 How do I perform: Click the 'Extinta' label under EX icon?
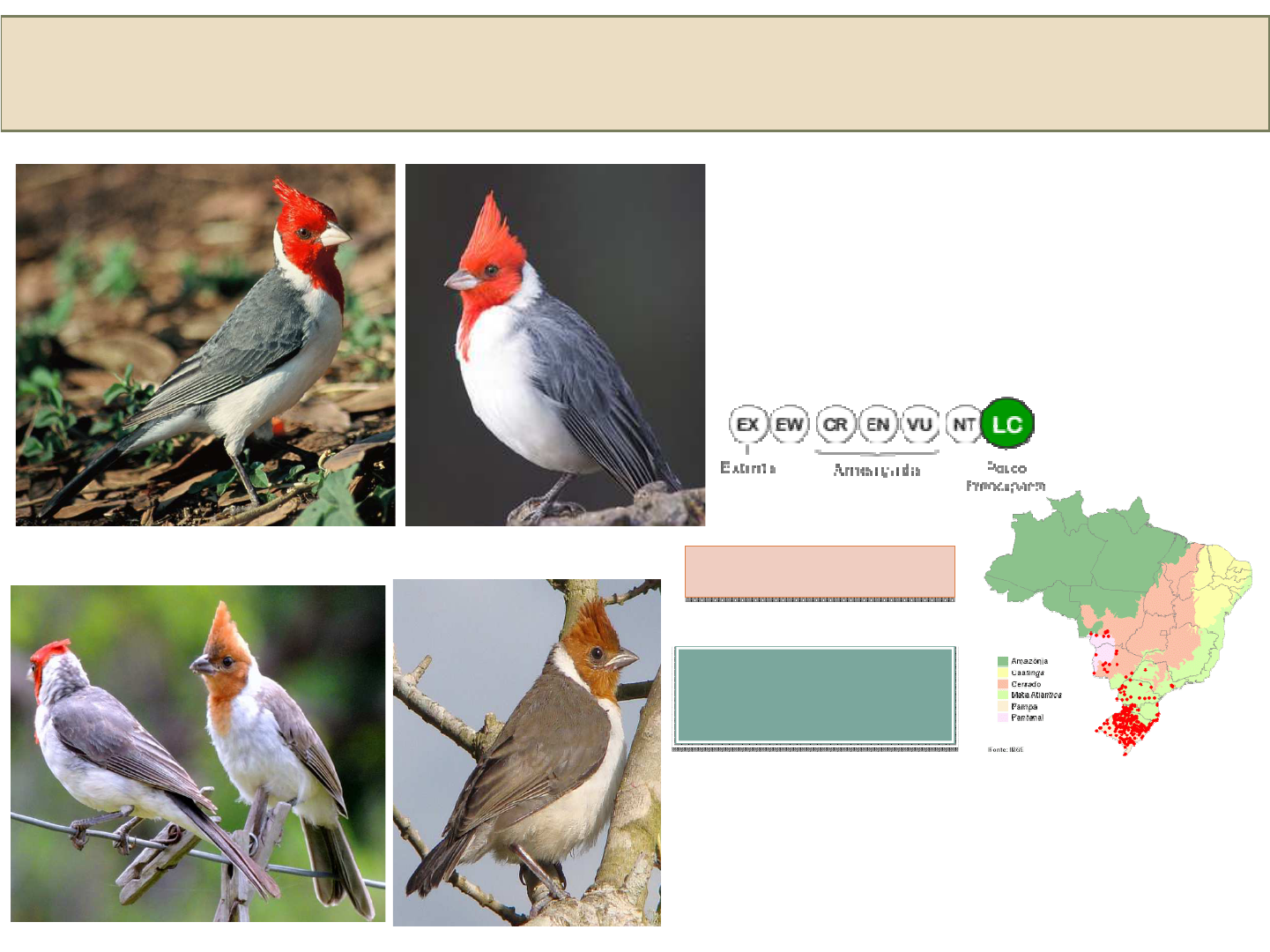pyautogui.click(x=749, y=468)
